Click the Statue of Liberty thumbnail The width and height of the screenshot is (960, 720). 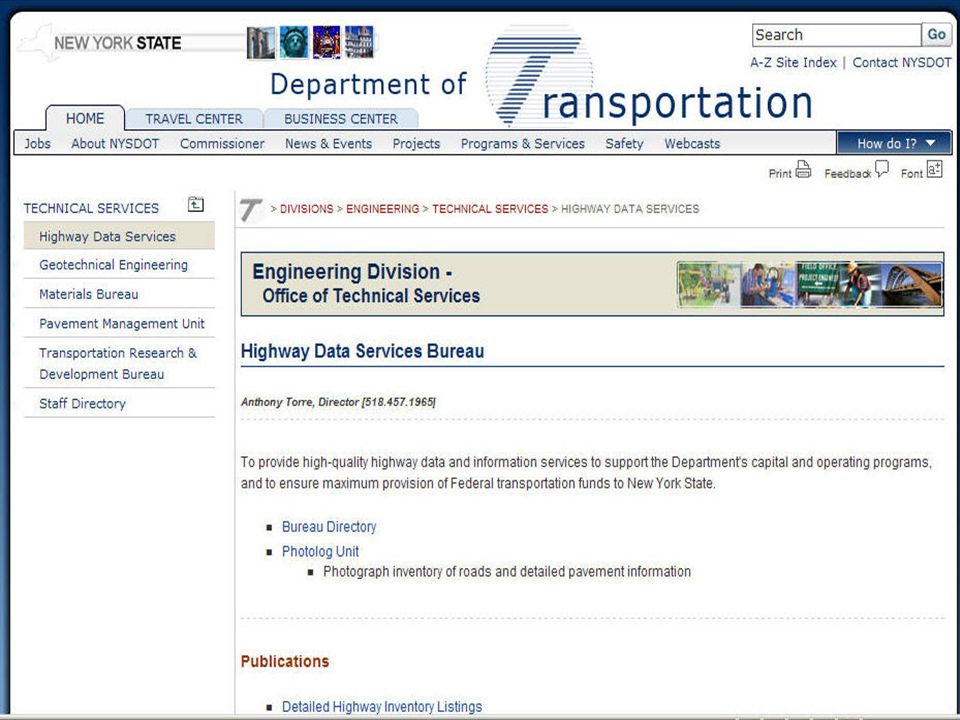click(294, 42)
